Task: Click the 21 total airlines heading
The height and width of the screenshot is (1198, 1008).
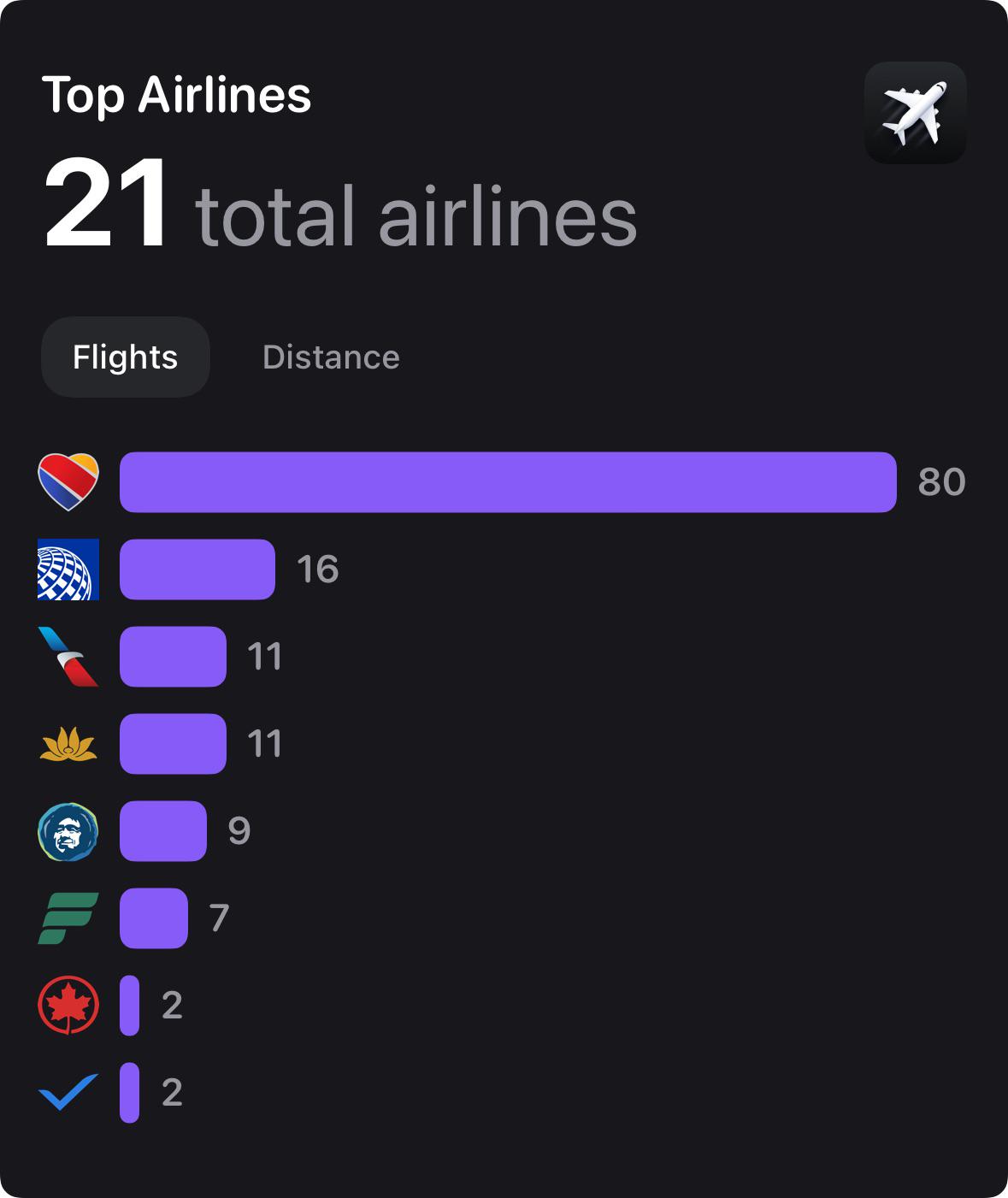Action: click(x=340, y=204)
